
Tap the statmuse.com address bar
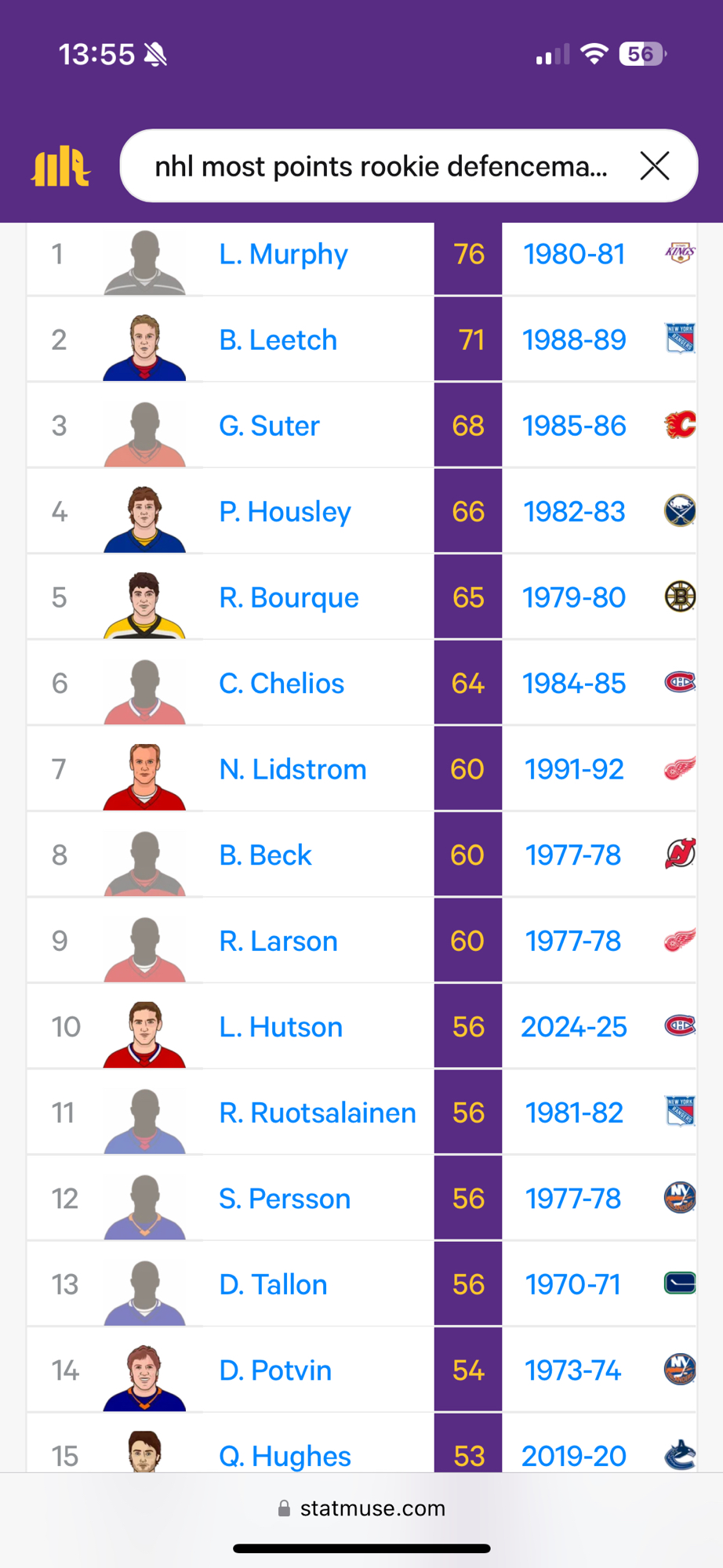[361, 1508]
